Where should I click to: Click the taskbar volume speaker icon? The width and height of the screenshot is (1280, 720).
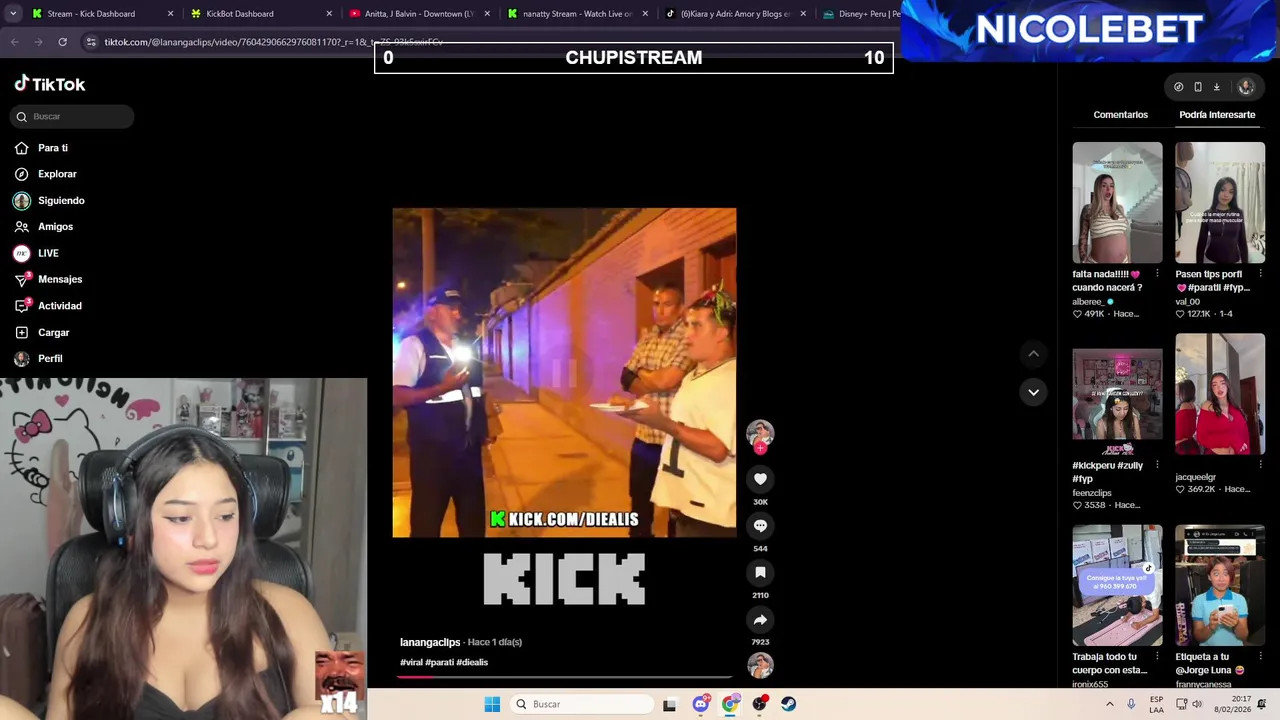[x=1197, y=704]
